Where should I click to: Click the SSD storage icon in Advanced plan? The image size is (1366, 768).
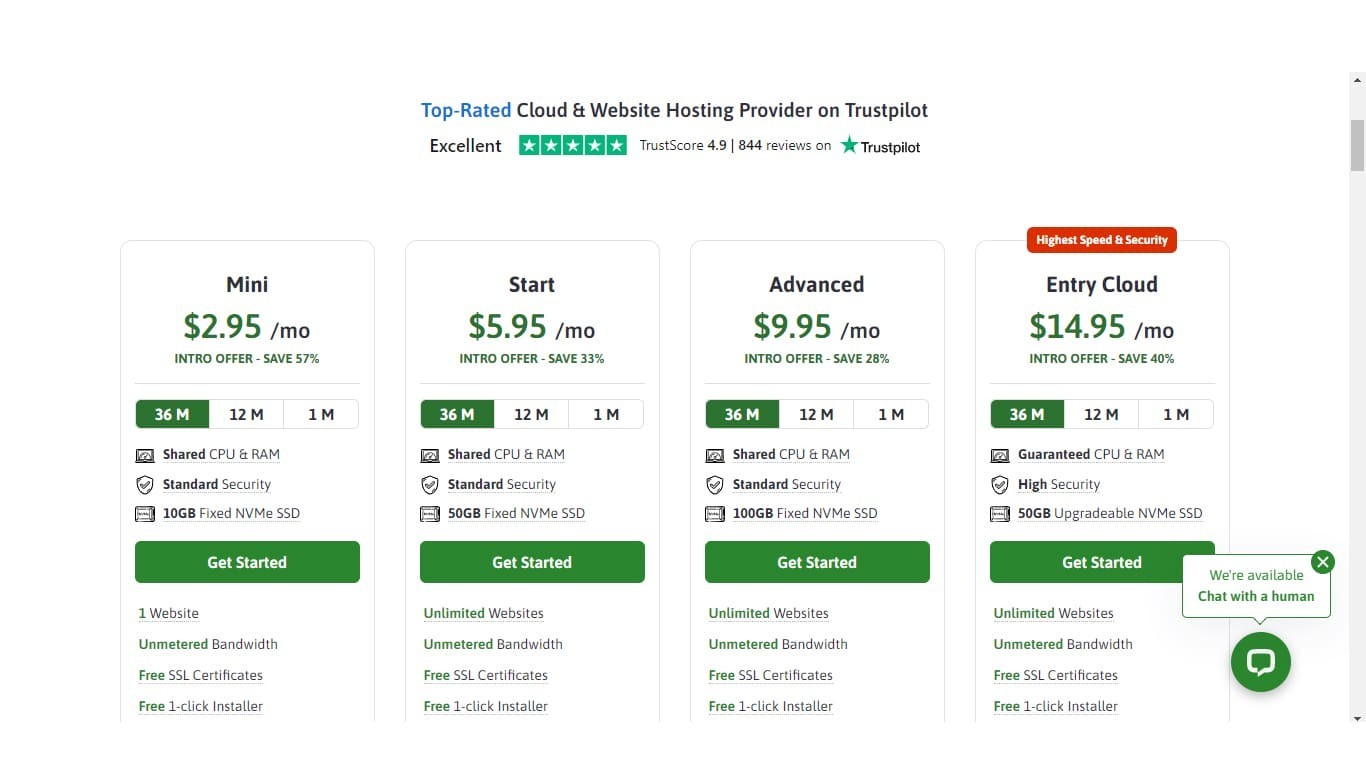(715, 514)
